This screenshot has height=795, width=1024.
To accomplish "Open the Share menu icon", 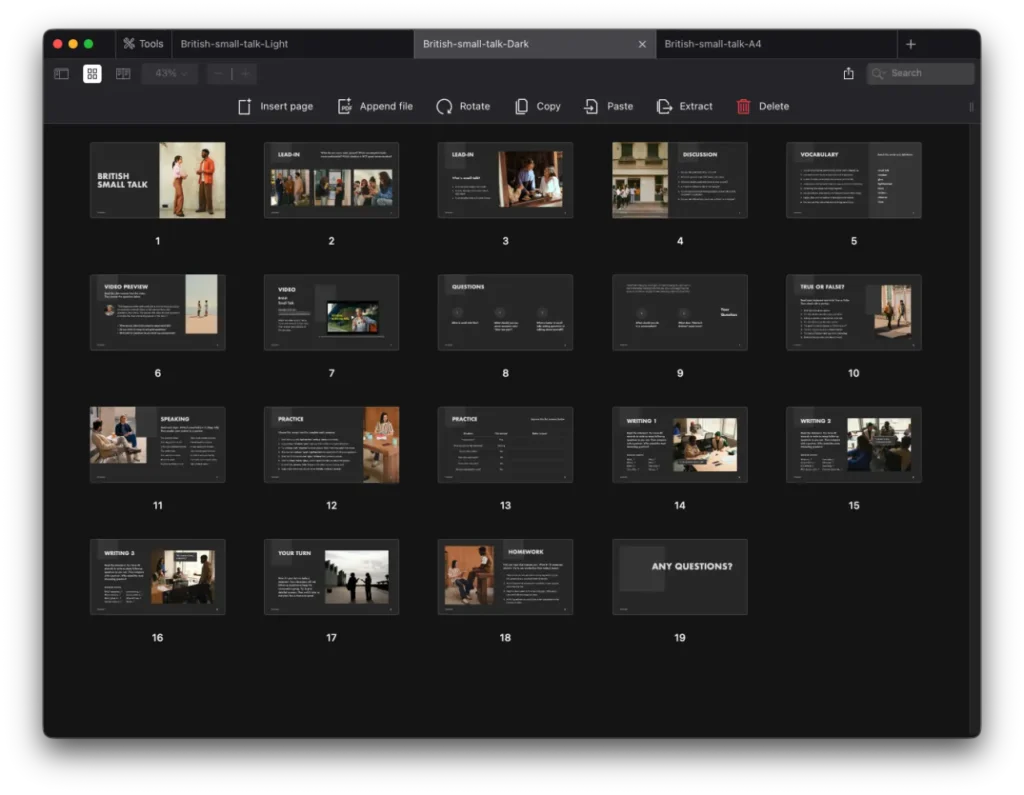I will point(848,73).
